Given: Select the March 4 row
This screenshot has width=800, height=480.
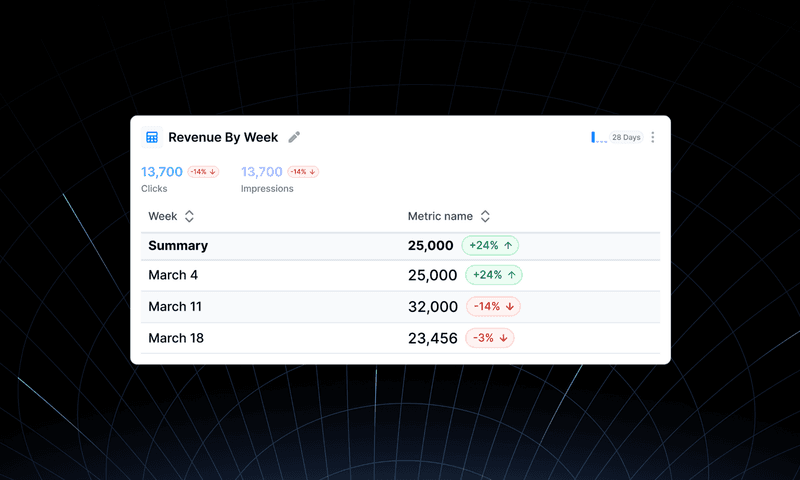Looking at the screenshot, I should [401, 275].
